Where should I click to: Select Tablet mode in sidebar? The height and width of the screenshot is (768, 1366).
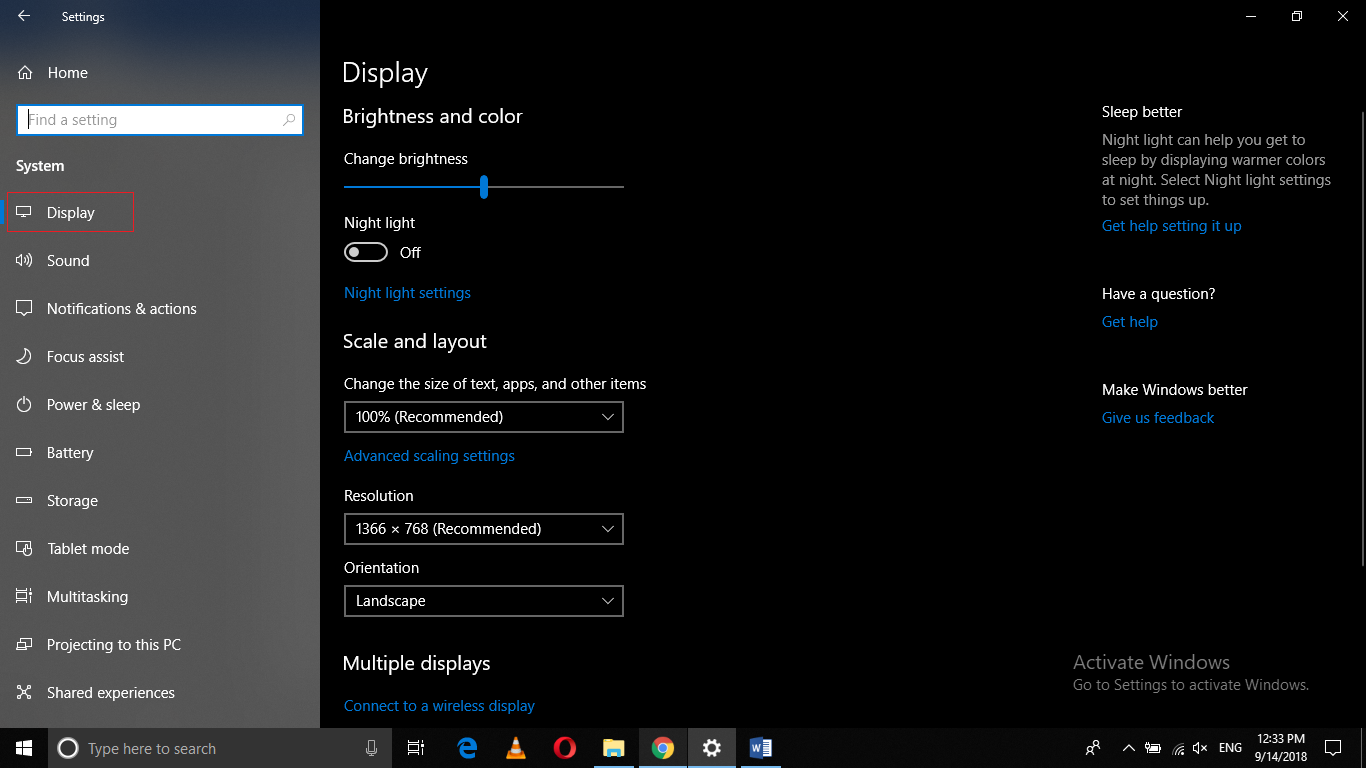[88, 548]
